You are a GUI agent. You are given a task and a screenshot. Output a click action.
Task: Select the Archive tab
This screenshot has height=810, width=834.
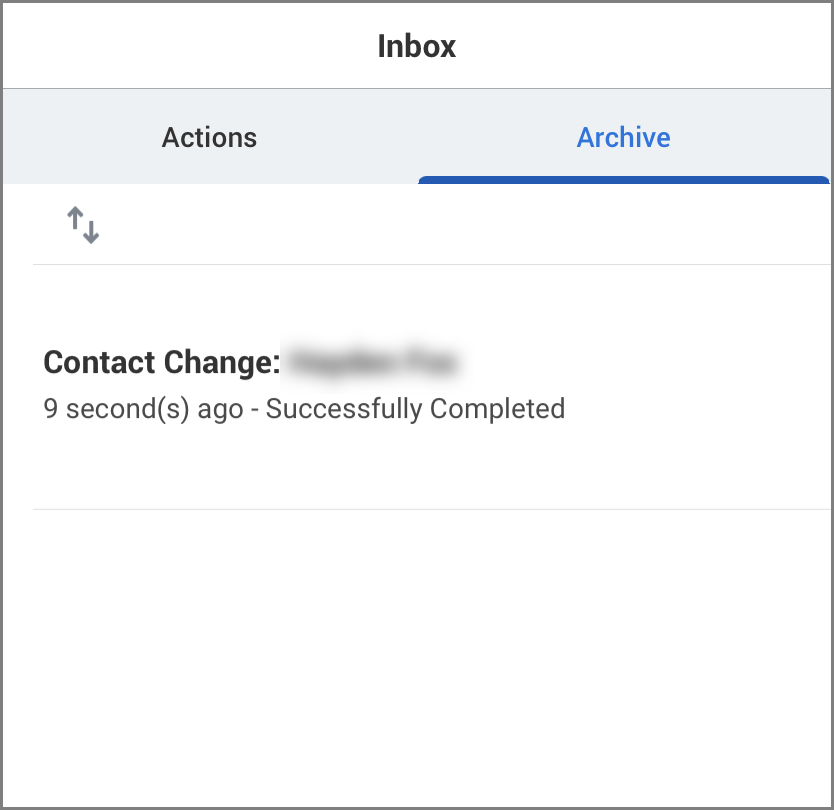coord(623,137)
